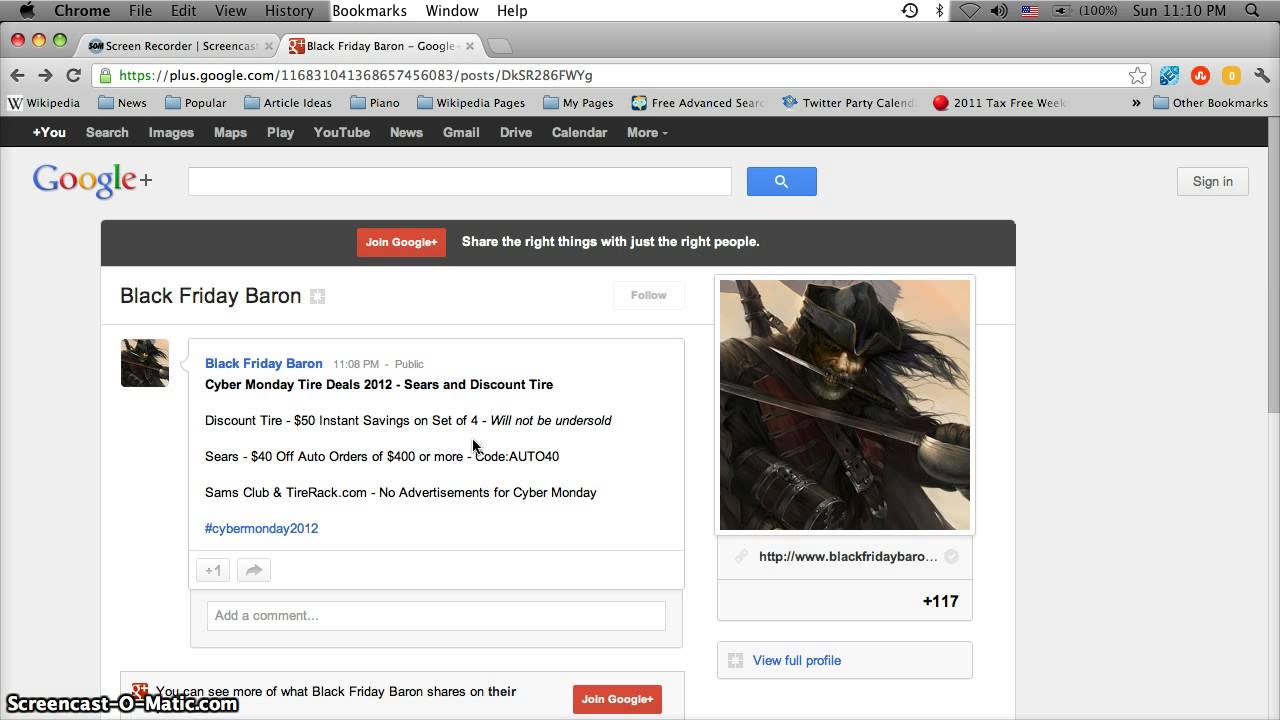Click the lower Join Google+ button

pyautogui.click(x=617, y=699)
